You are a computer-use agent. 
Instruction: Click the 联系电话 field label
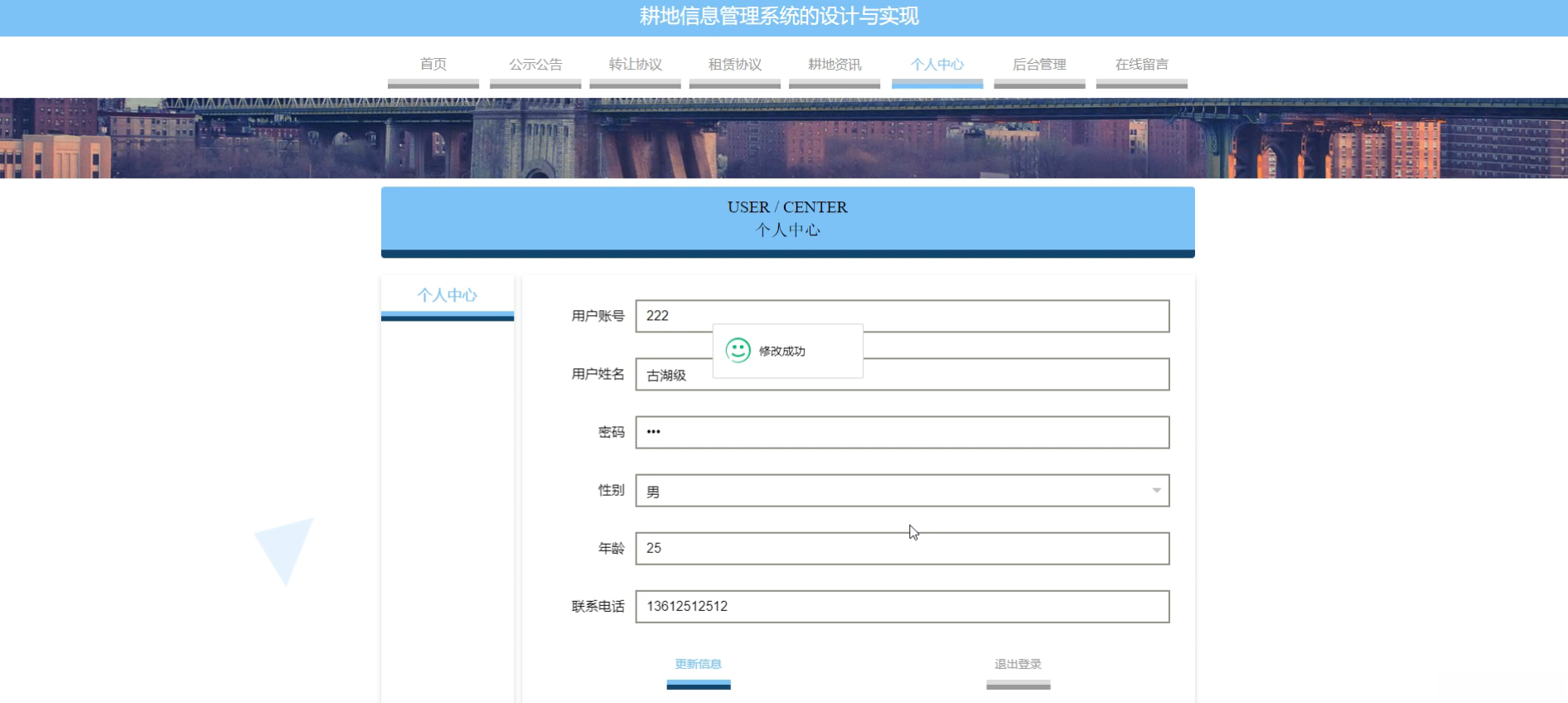[x=598, y=607]
